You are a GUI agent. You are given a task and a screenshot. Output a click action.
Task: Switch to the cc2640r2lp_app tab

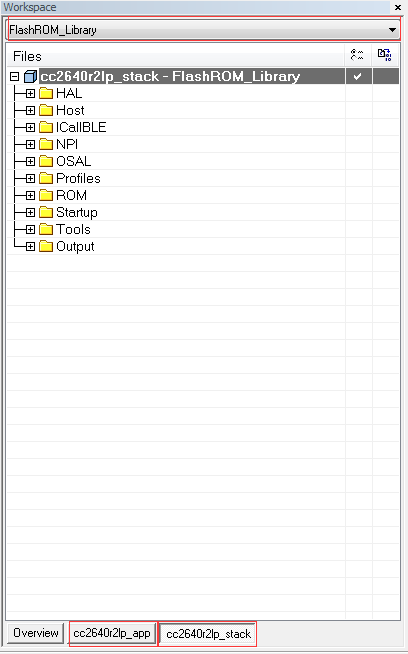pos(112,633)
